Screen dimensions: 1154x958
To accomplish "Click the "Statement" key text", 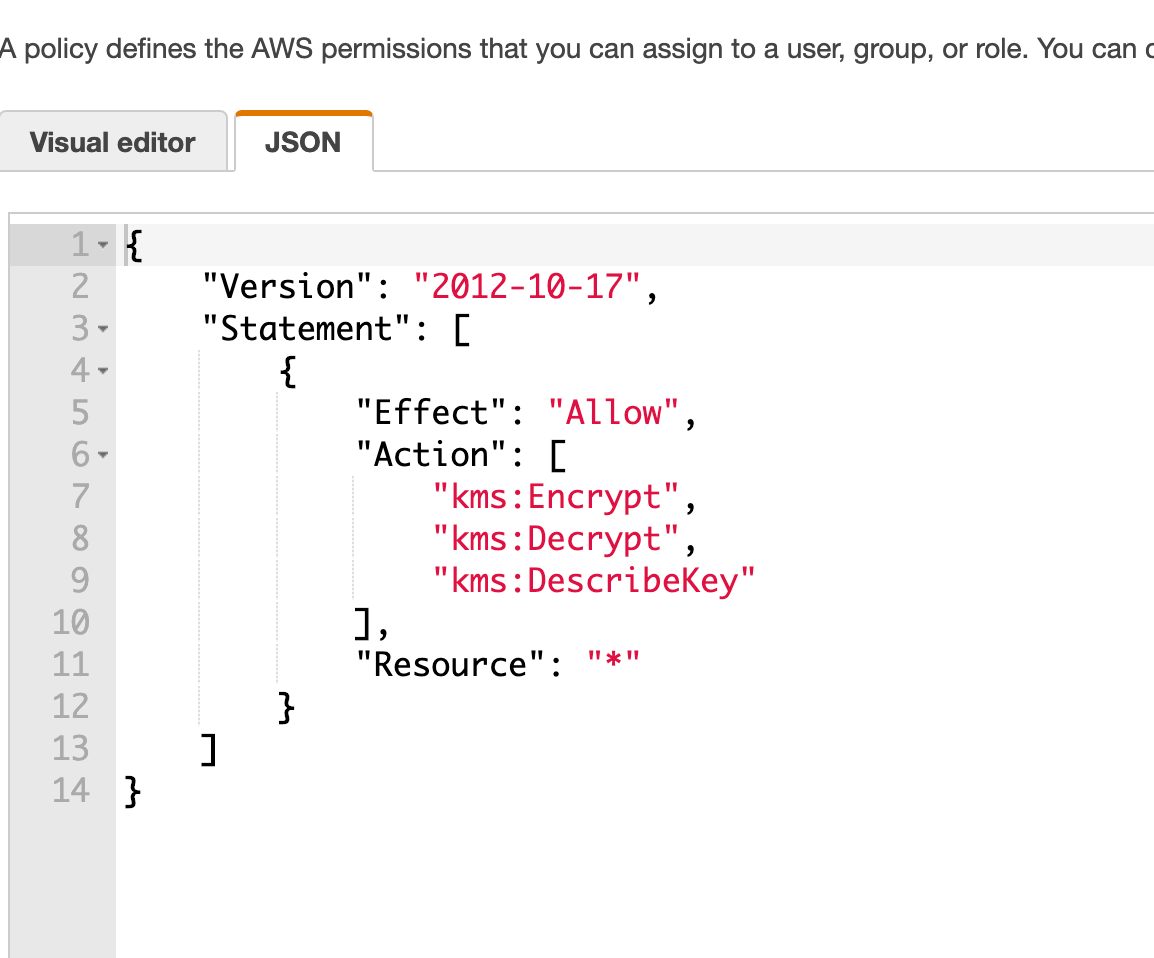I will coord(306,328).
